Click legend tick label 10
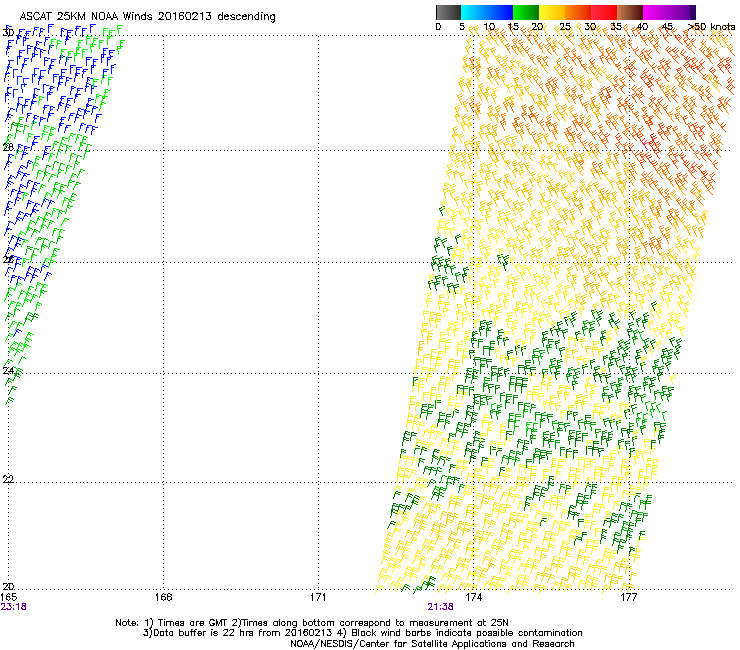The image size is (740, 650). 489,27
